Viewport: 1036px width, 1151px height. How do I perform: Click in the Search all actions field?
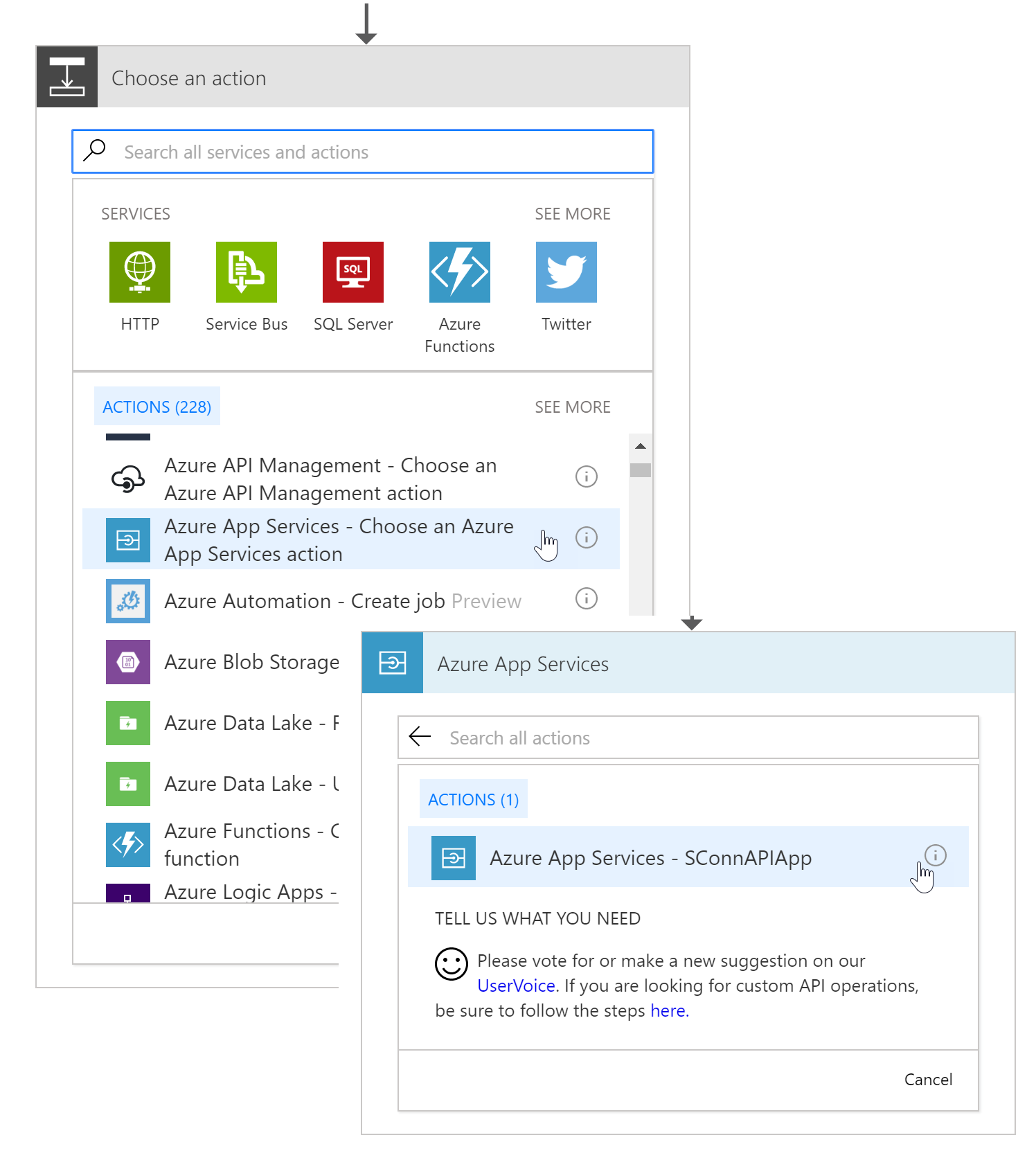(688, 738)
